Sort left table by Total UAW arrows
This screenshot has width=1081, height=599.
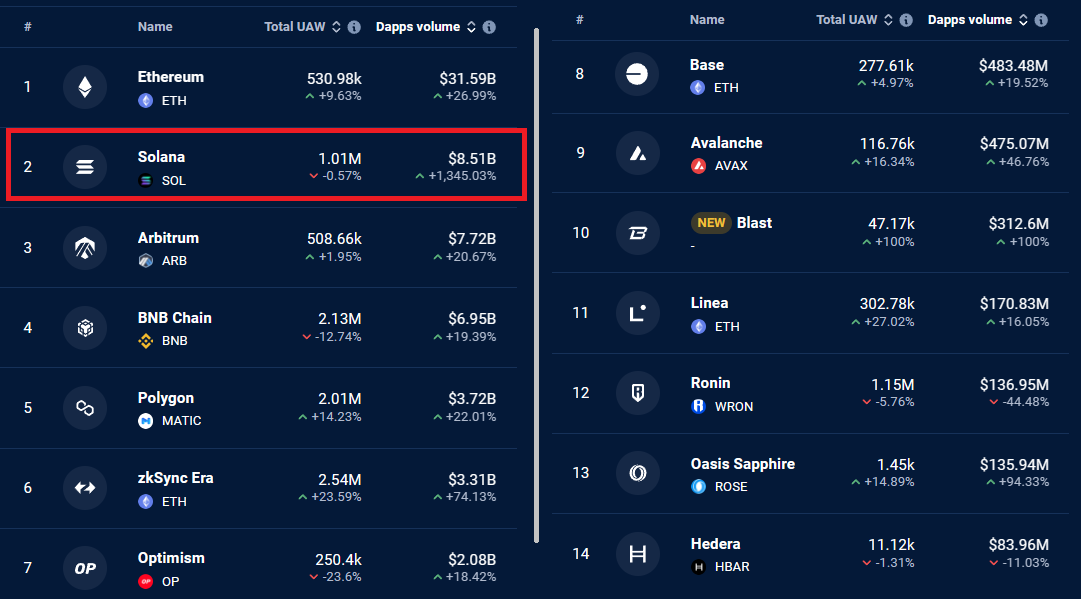click(336, 27)
